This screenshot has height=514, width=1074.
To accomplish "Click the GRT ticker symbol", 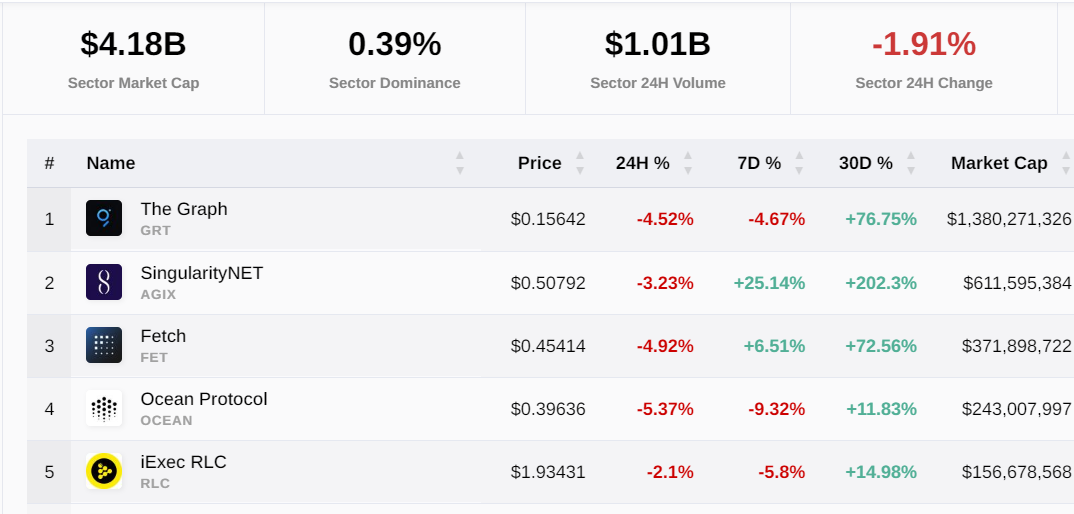I will click(155, 230).
